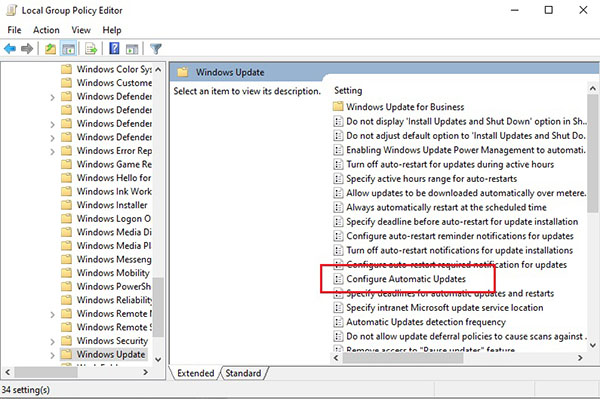Select Turn off auto-restart during active hours
Image resolution: width=600 pixels, height=399 pixels.
point(444,164)
